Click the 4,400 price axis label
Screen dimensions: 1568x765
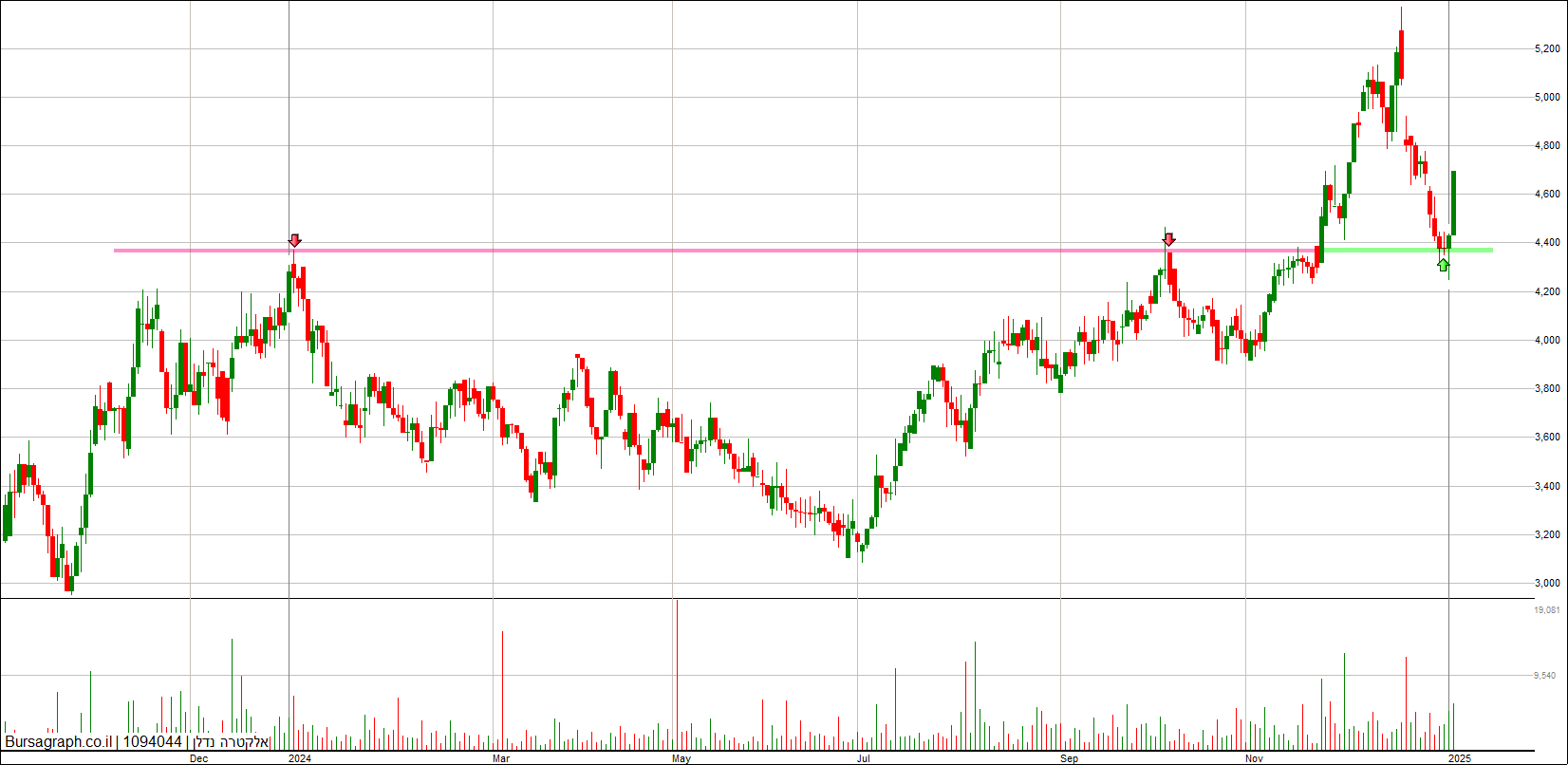pos(1548,243)
